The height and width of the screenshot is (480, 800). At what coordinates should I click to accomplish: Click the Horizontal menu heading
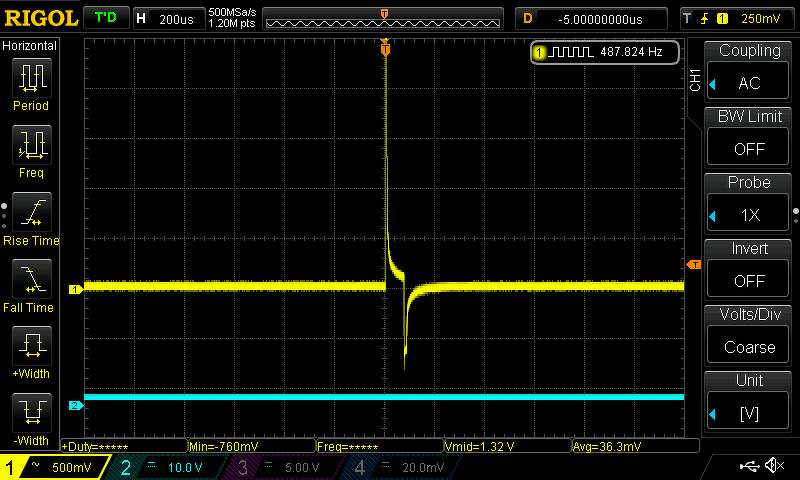30,46
